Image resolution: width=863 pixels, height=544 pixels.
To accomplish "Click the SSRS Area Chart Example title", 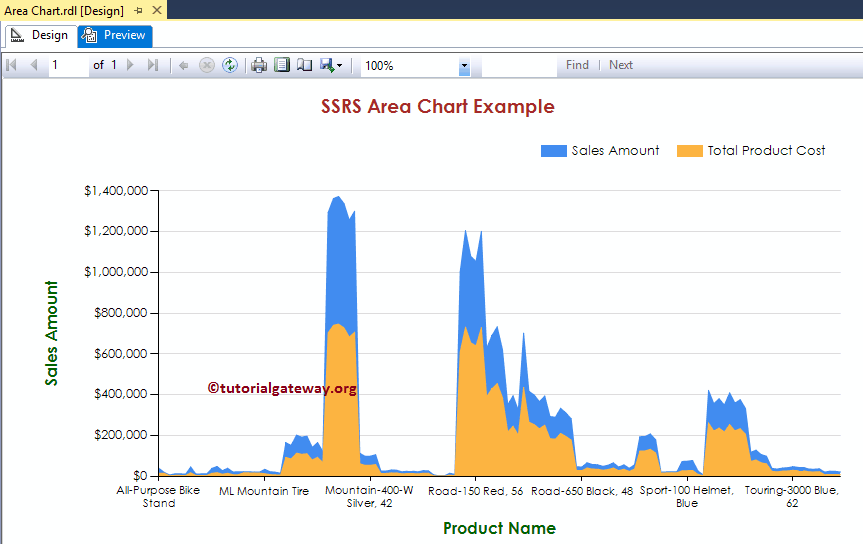I will [438, 106].
